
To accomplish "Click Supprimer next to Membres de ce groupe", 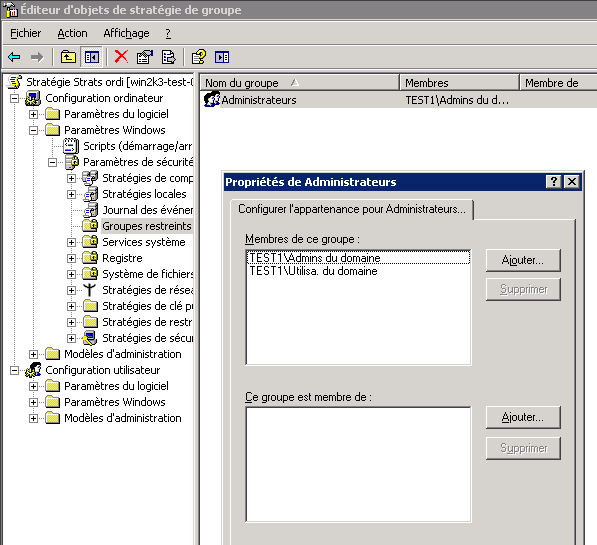I will [523, 289].
